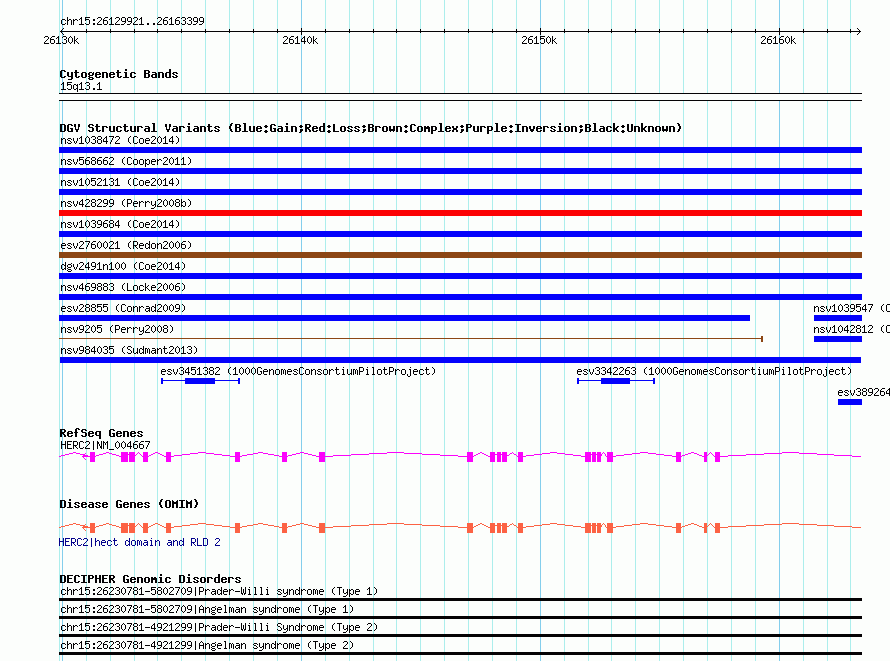Open the nsv9205 (Perry2008) variant label

pos(117,329)
